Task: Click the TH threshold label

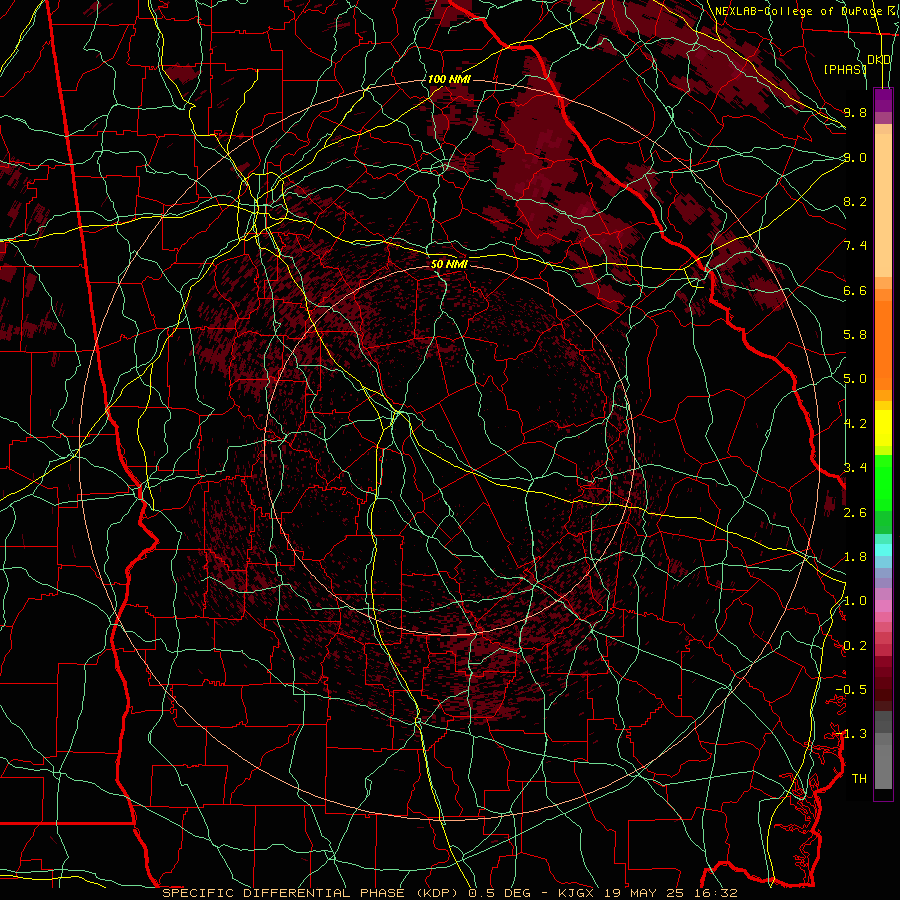Action: click(x=859, y=779)
